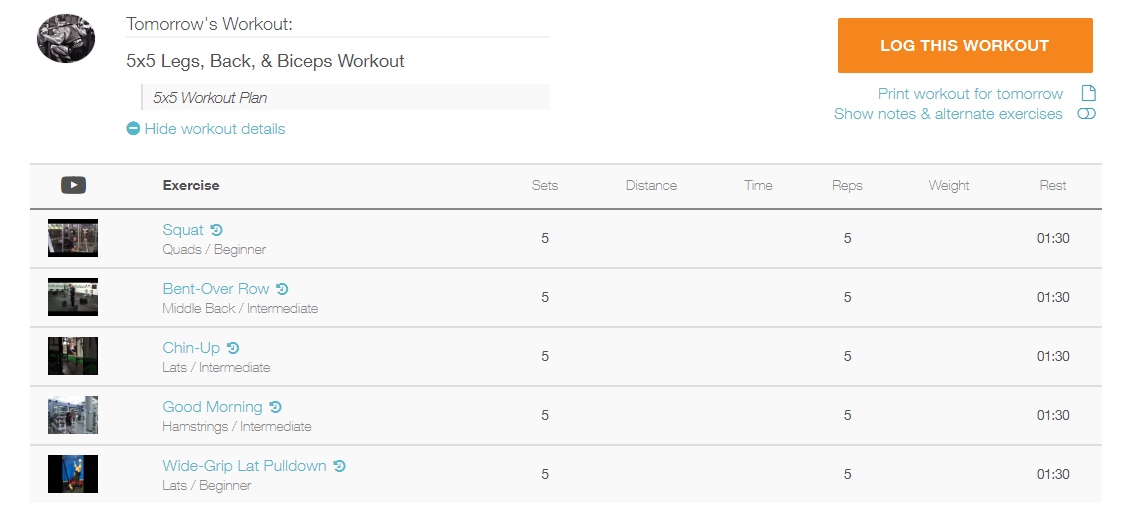
Task: Play the Wide-Grip Lat Pulldown video thumbnail
Action: point(73,474)
